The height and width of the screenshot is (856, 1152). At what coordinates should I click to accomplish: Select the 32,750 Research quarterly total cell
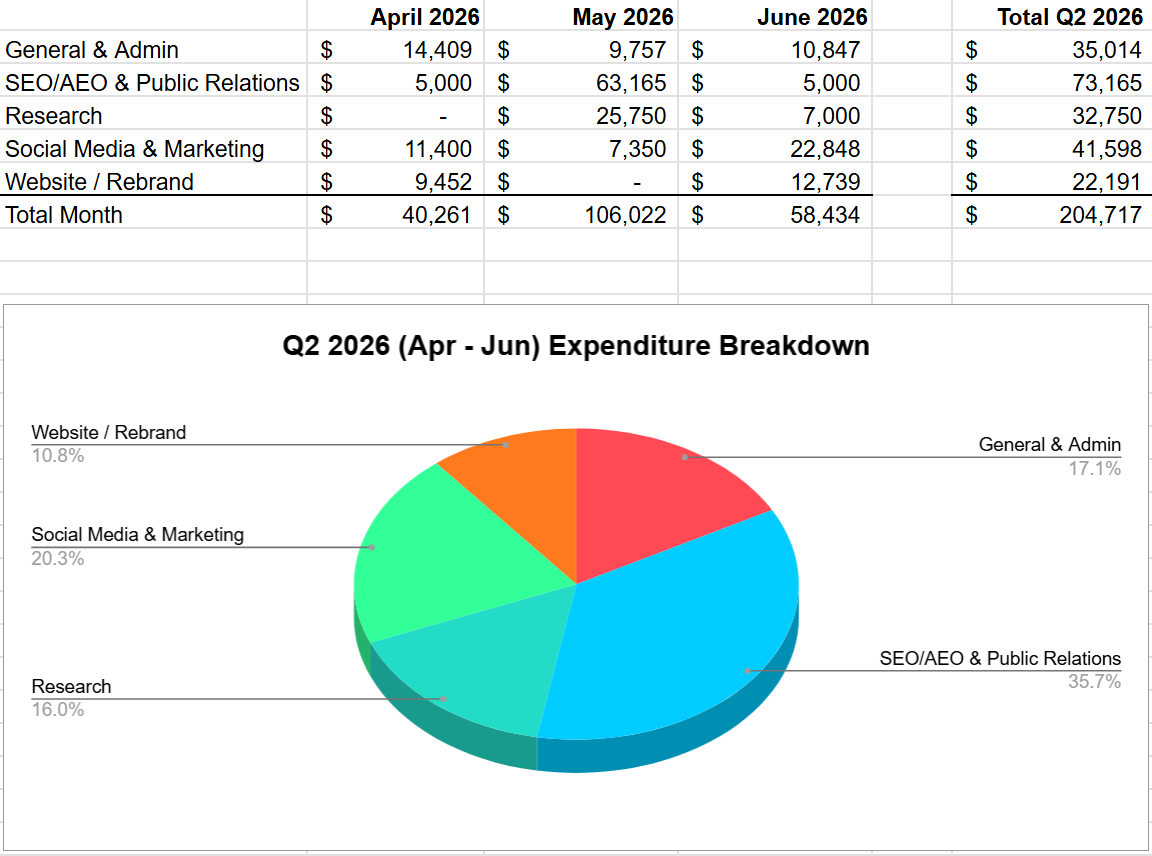point(1052,115)
